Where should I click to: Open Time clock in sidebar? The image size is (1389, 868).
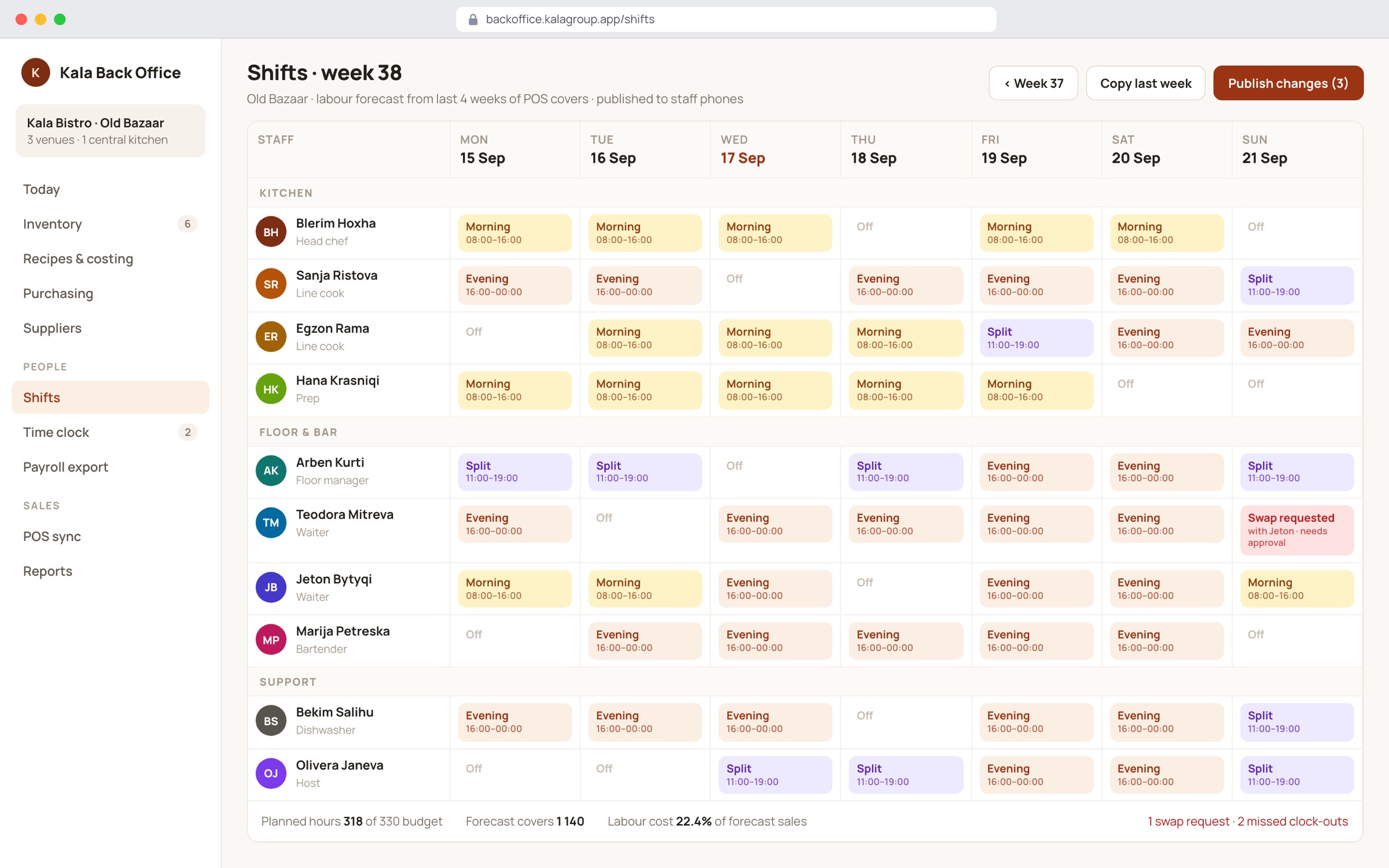(110, 432)
